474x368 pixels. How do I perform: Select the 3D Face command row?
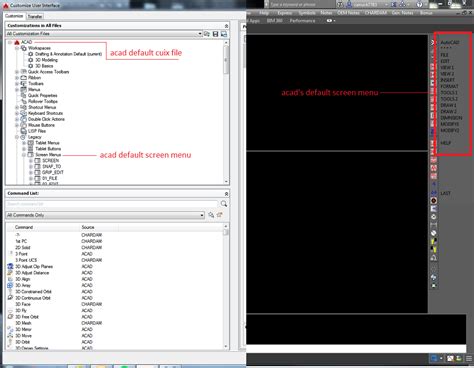coord(115,304)
